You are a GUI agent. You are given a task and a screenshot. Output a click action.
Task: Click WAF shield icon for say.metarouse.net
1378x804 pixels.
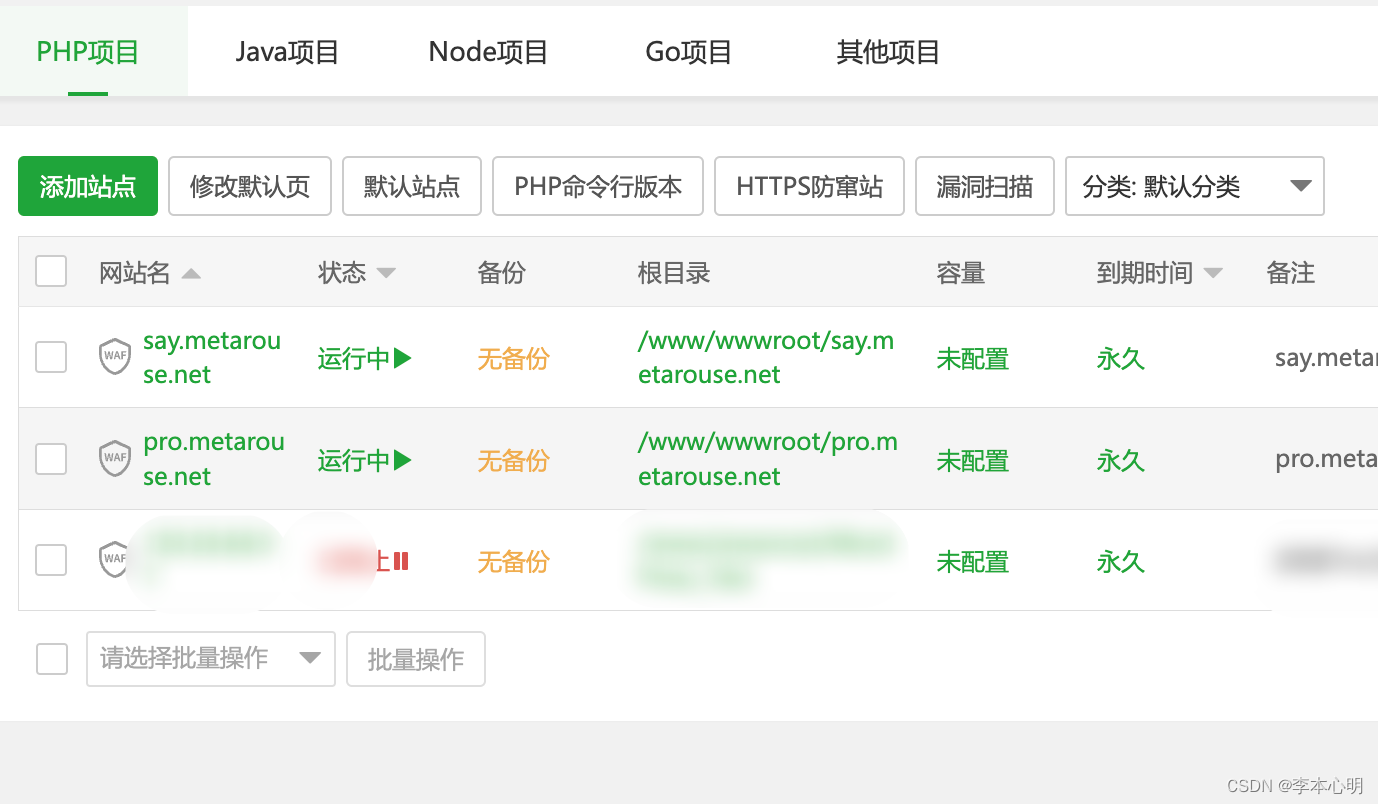pos(115,357)
